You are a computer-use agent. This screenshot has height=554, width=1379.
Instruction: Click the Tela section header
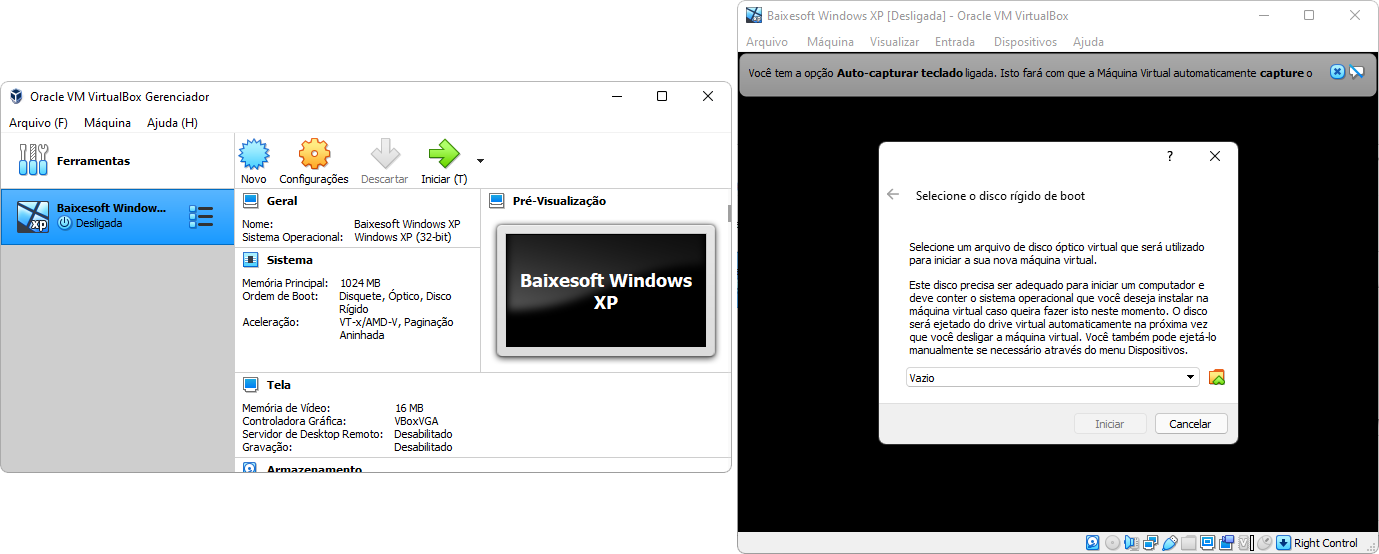click(279, 385)
